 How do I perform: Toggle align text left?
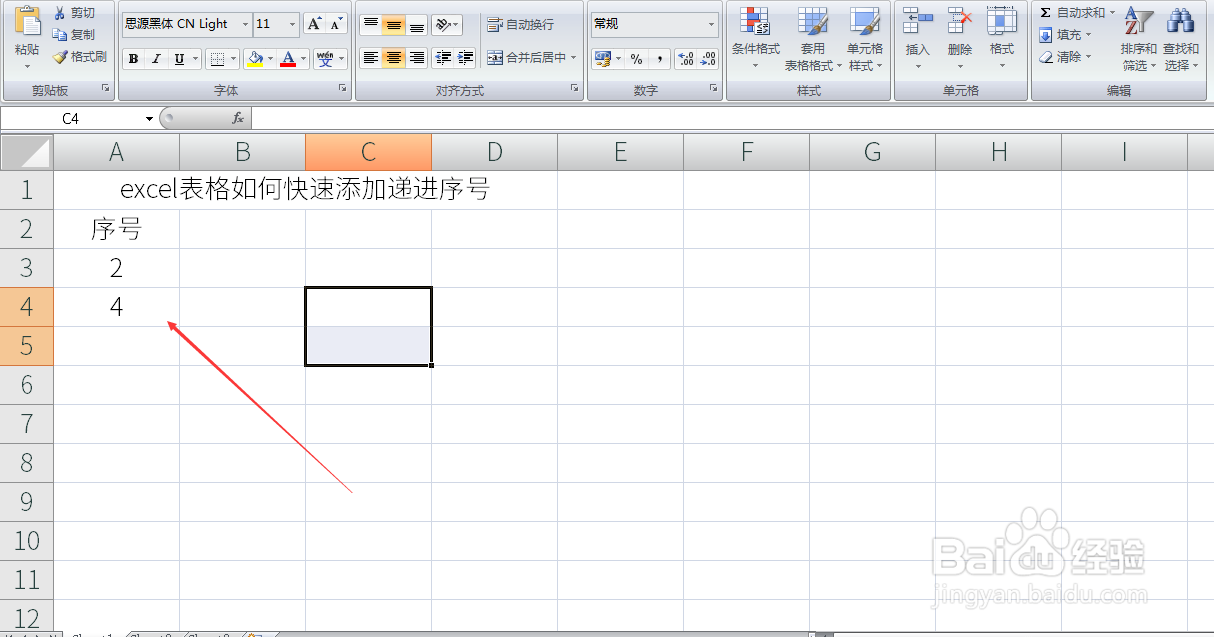point(370,58)
